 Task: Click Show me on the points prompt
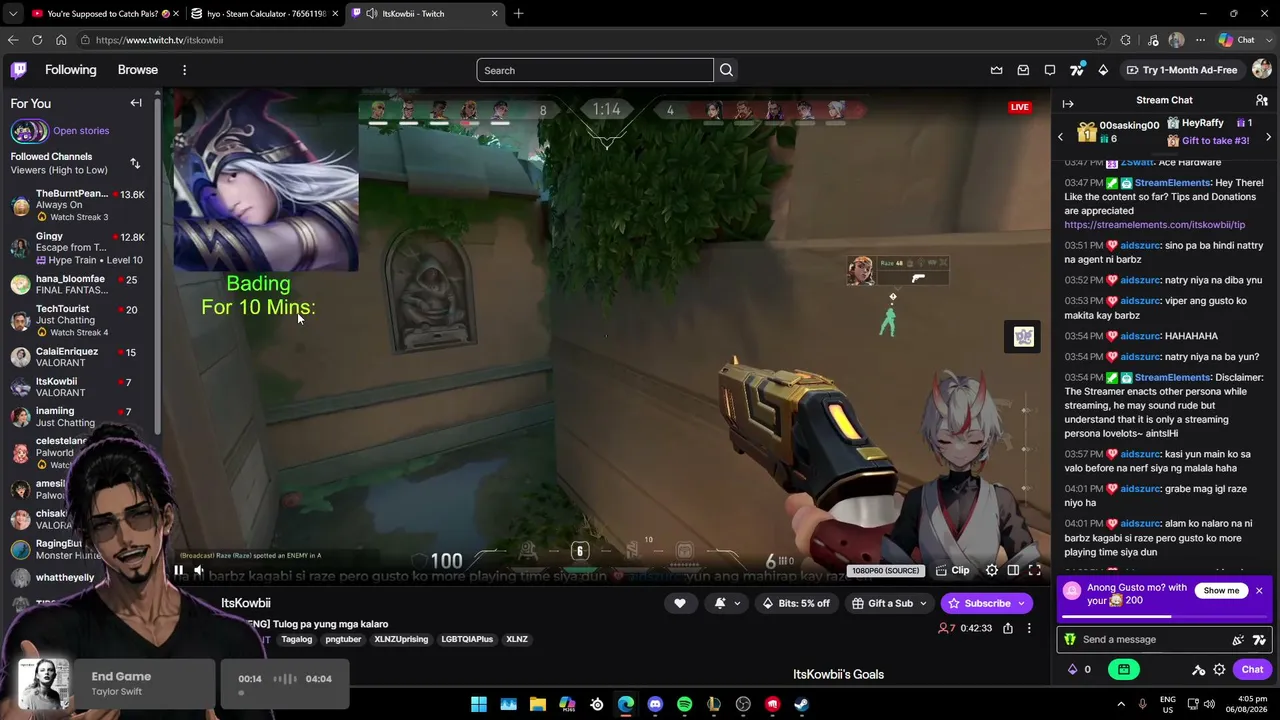pyautogui.click(x=1221, y=590)
